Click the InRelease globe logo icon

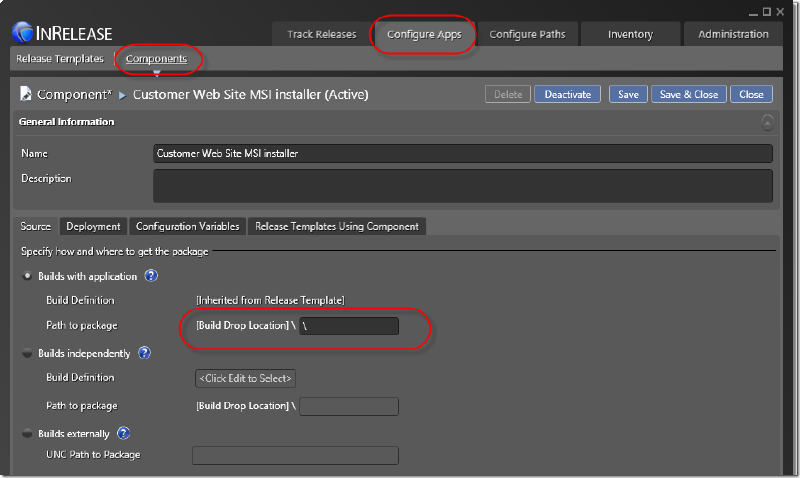point(22,33)
